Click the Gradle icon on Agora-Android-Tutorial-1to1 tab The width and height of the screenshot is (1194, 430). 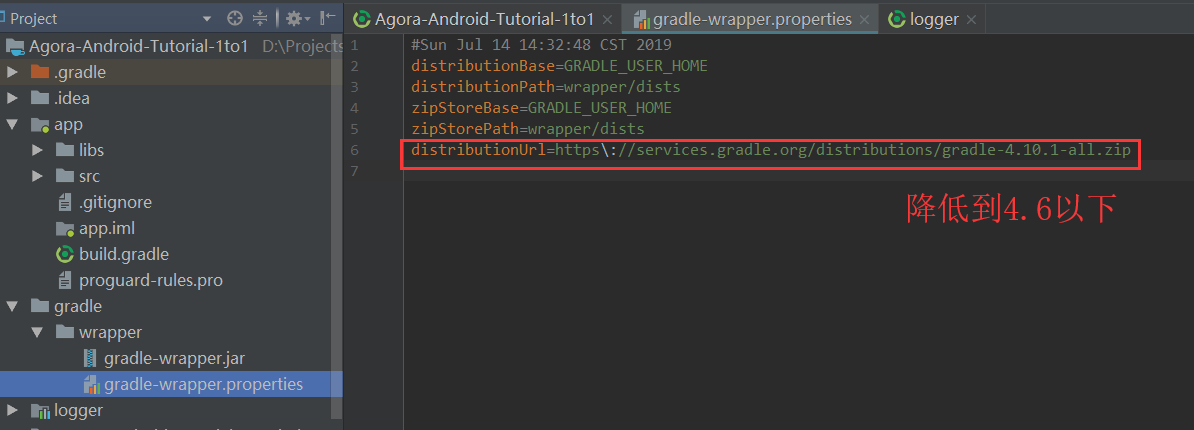[x=362, y=19]
